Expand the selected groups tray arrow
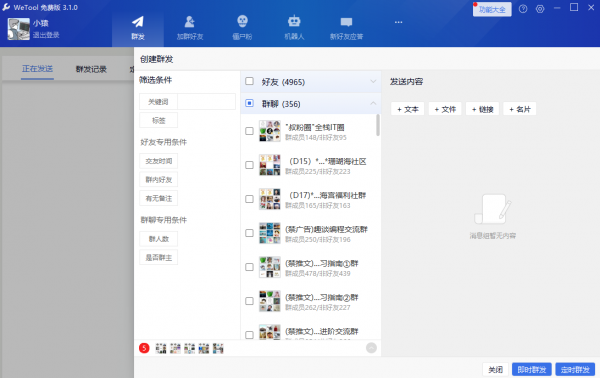 371,348
